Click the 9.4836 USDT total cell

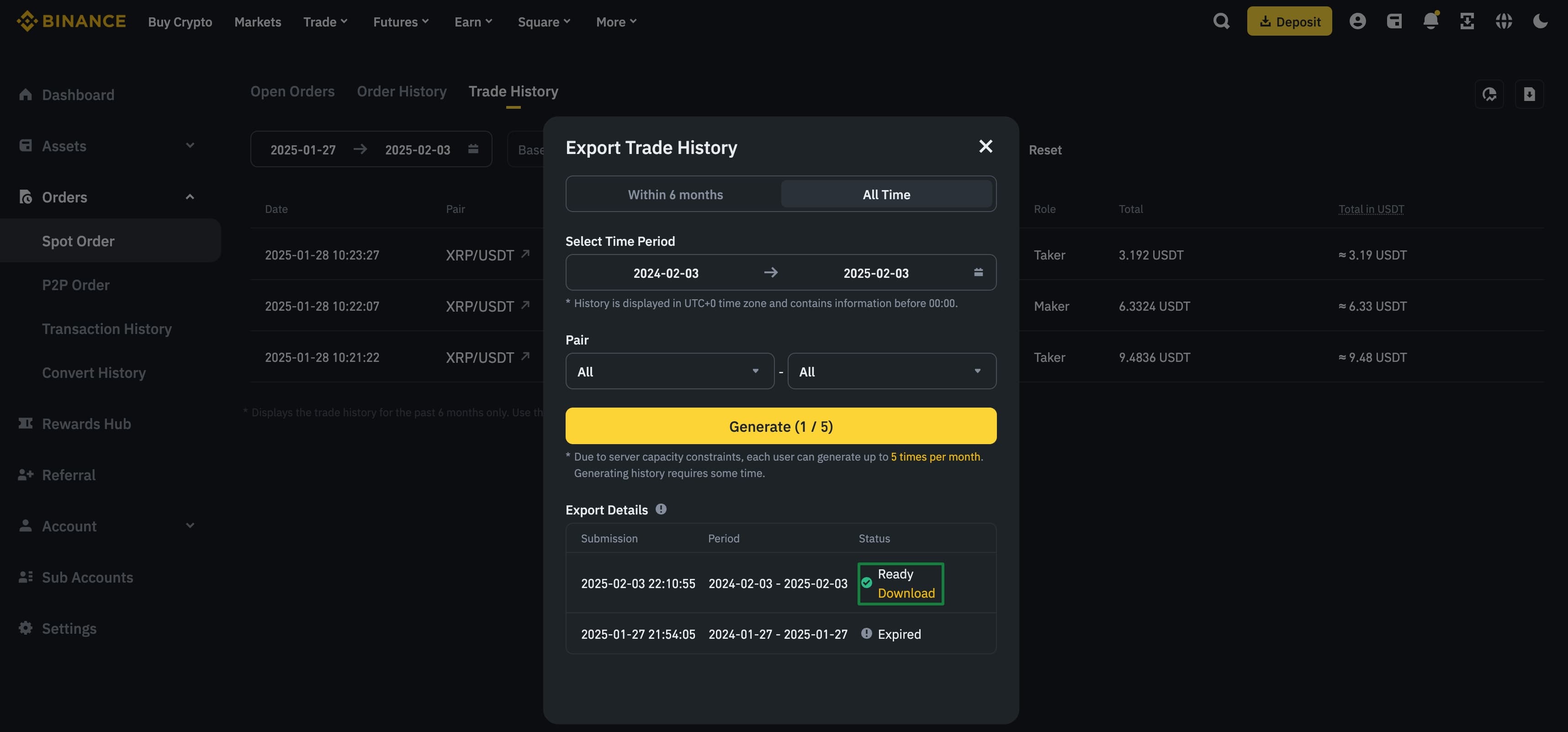pos(1154,357)
